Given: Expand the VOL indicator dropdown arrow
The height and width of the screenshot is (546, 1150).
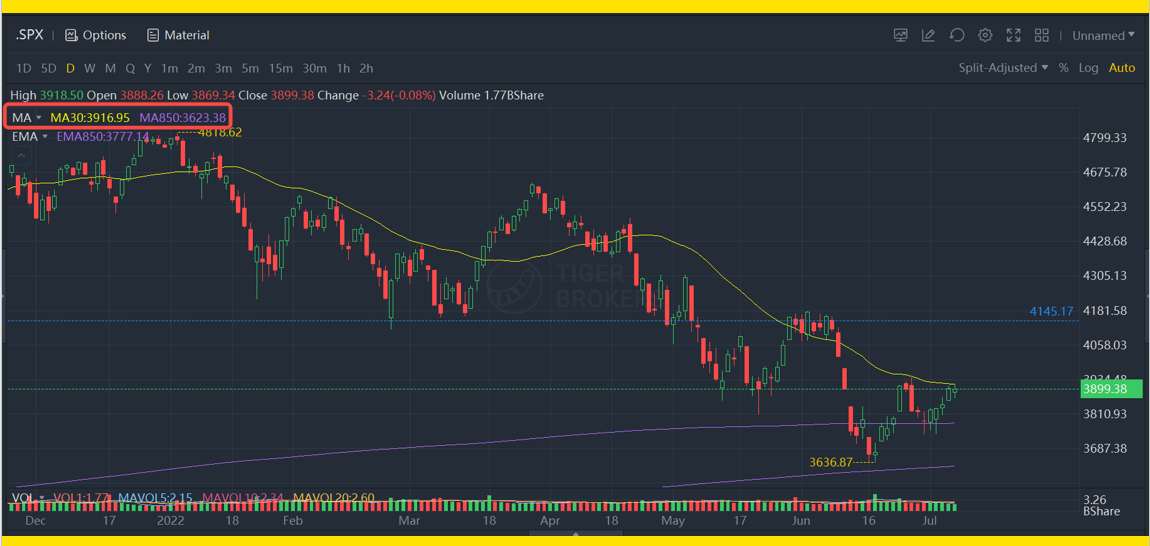Looking at the screenshot, I should coord(42,498).
